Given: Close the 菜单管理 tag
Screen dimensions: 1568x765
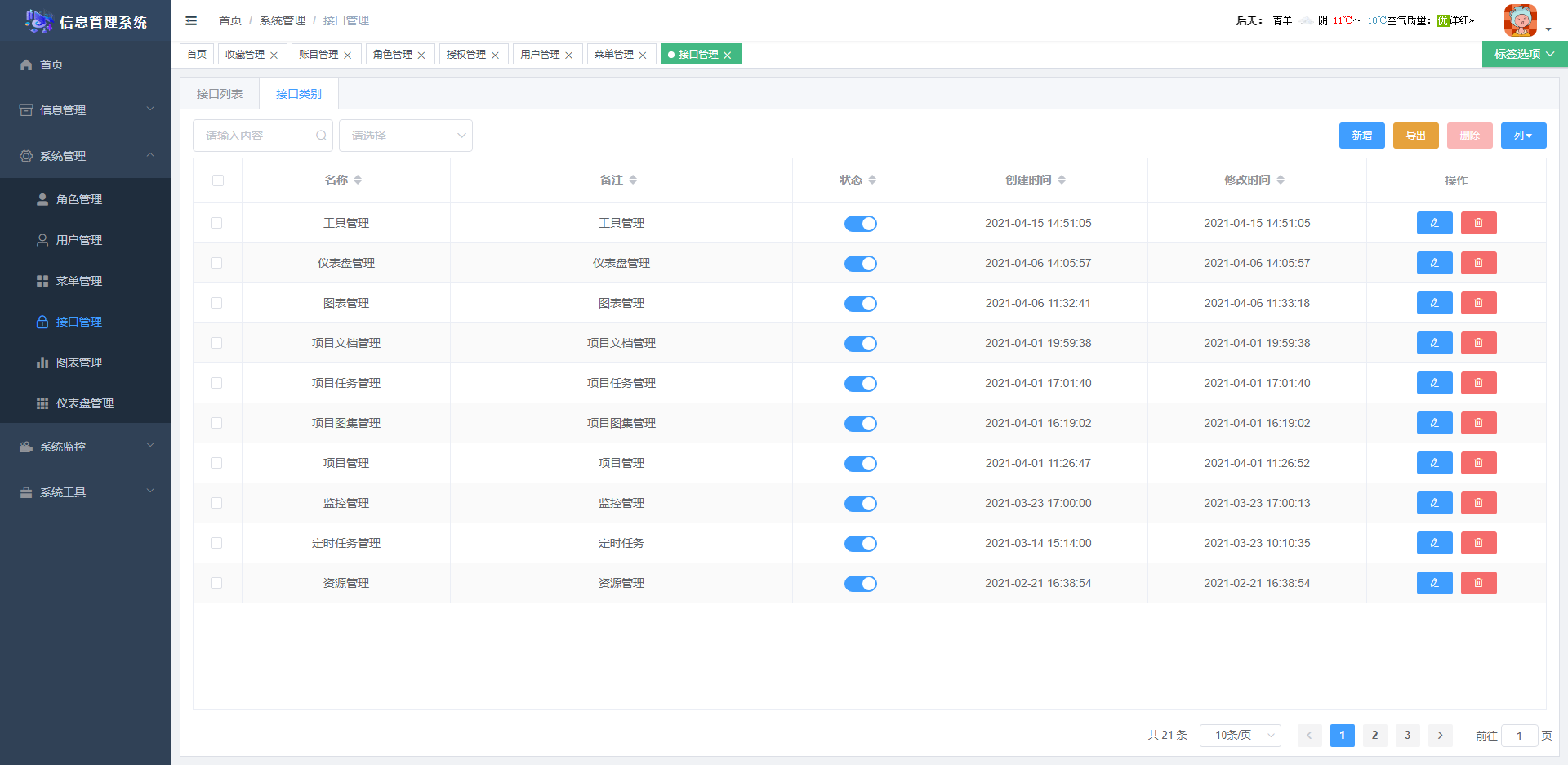Looking at the screenshot, I should [643, 56].
